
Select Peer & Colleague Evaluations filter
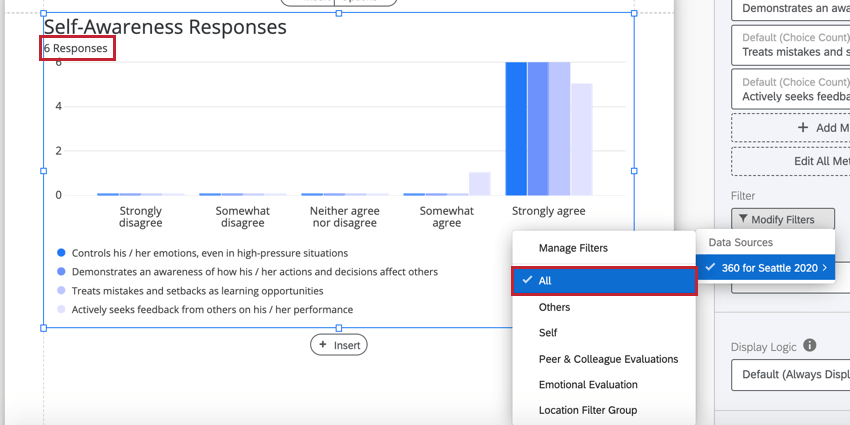click(x=608, y=359)
